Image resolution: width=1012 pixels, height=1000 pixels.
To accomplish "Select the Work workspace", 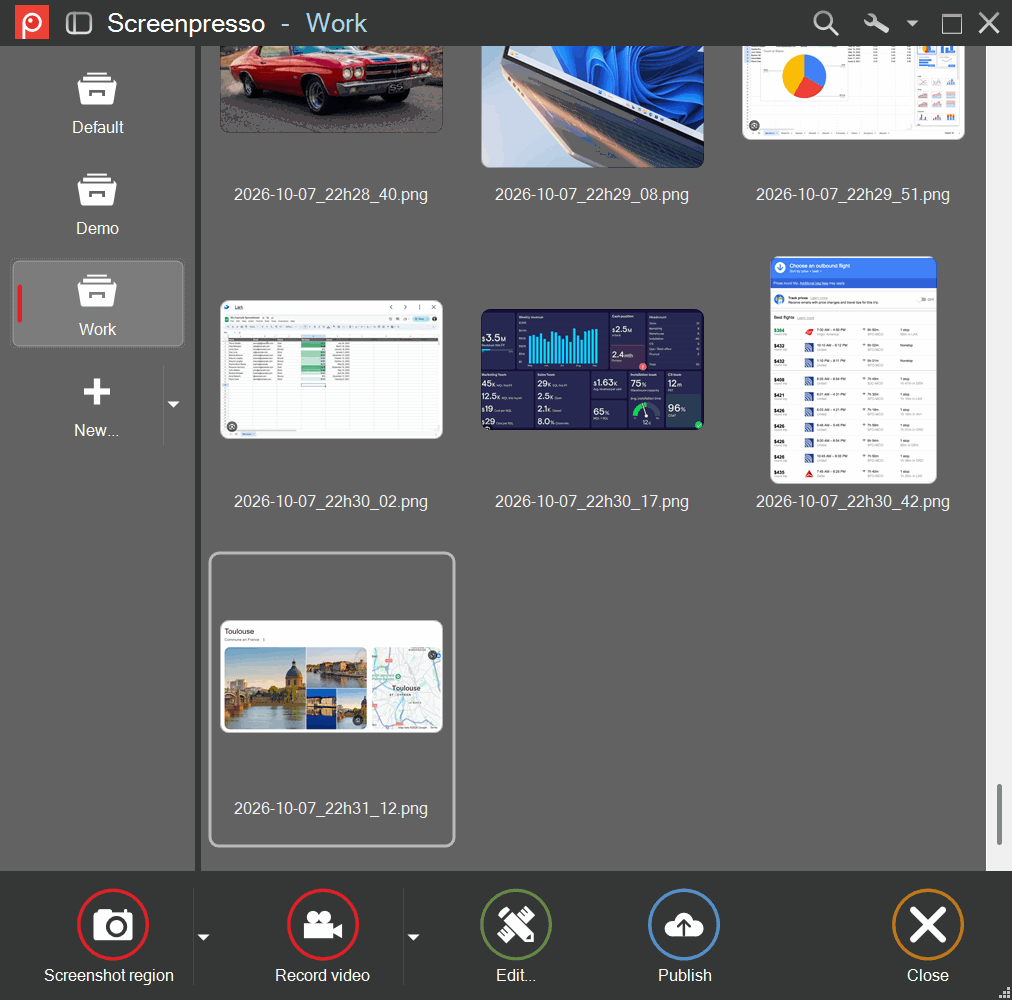I will 97,304.
